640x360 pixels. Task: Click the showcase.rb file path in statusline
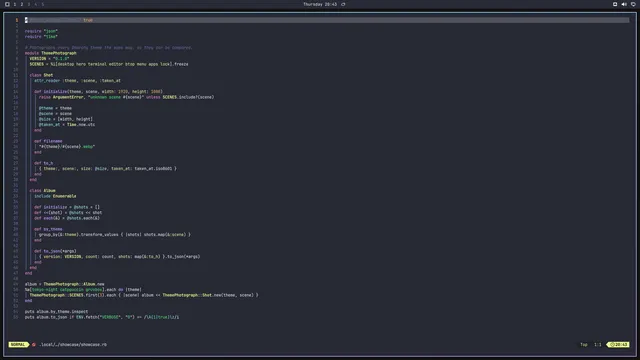73,344
